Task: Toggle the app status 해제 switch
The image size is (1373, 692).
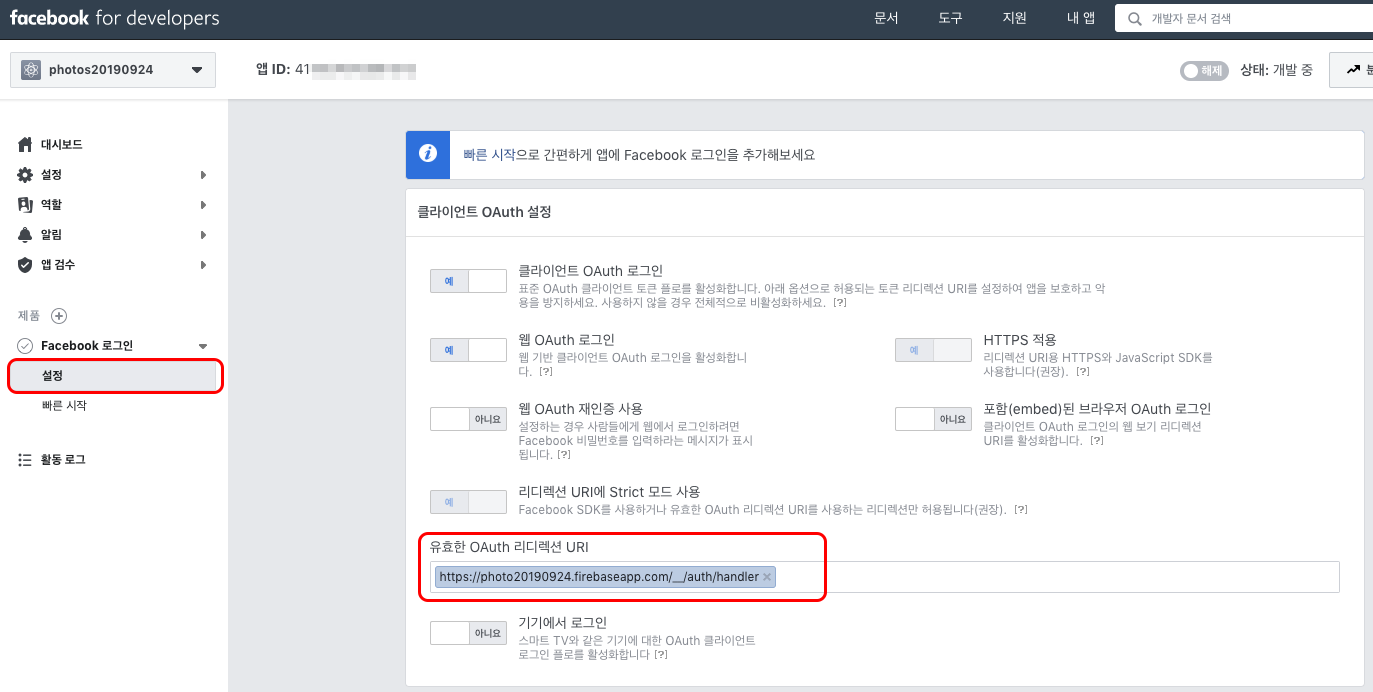Action: (1204, 71)
